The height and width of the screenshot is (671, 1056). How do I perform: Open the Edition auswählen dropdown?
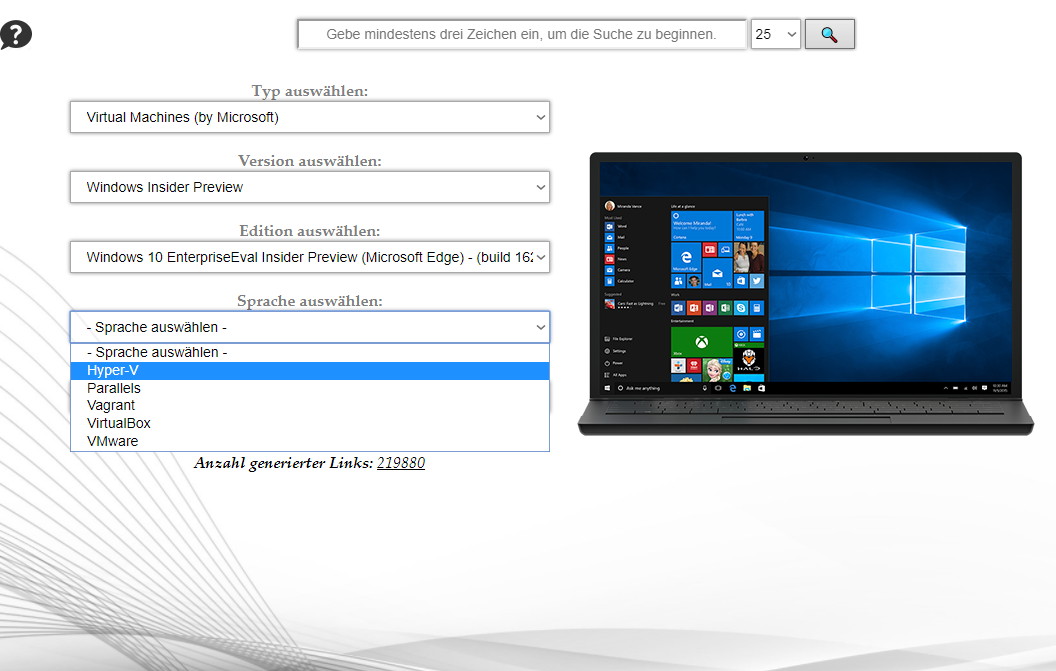[310, 257]
